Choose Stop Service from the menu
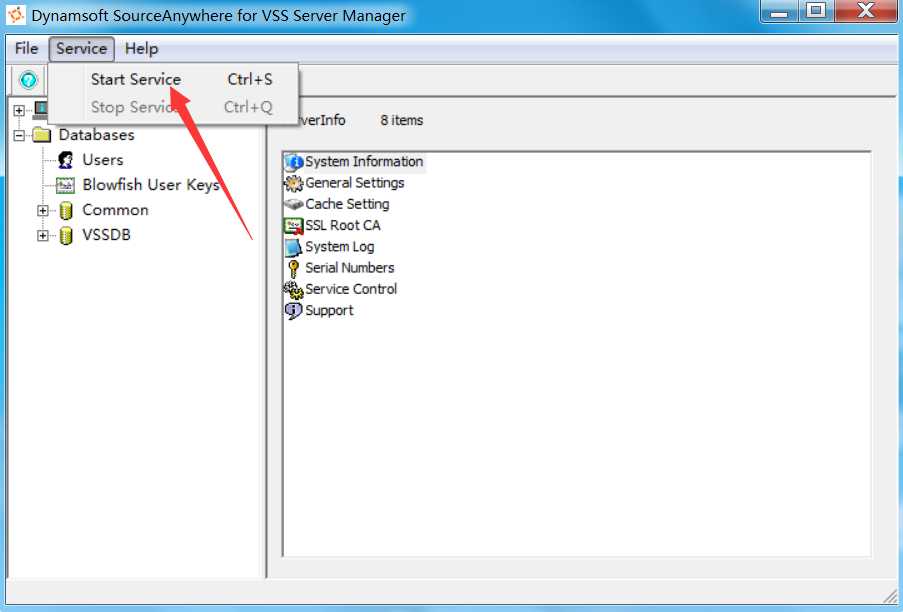The width and height of the screenshot is (903, 612). [173, 107]
